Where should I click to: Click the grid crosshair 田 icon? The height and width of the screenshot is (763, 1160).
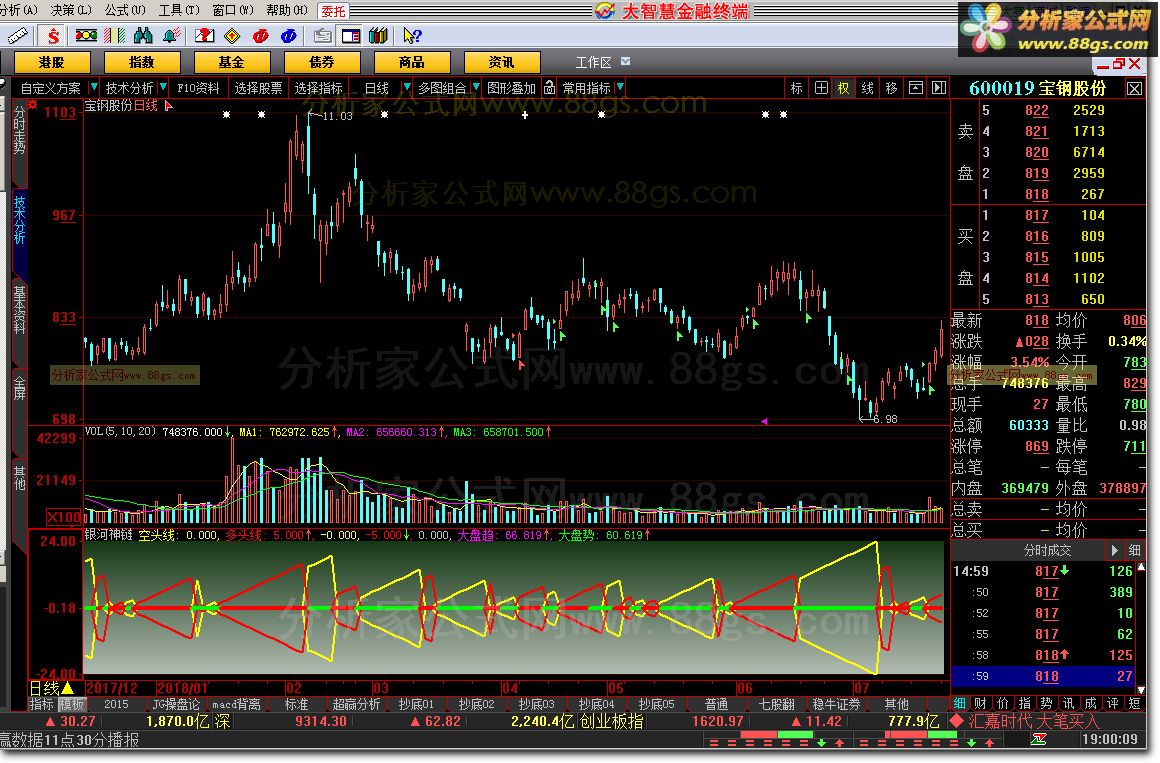821,88
